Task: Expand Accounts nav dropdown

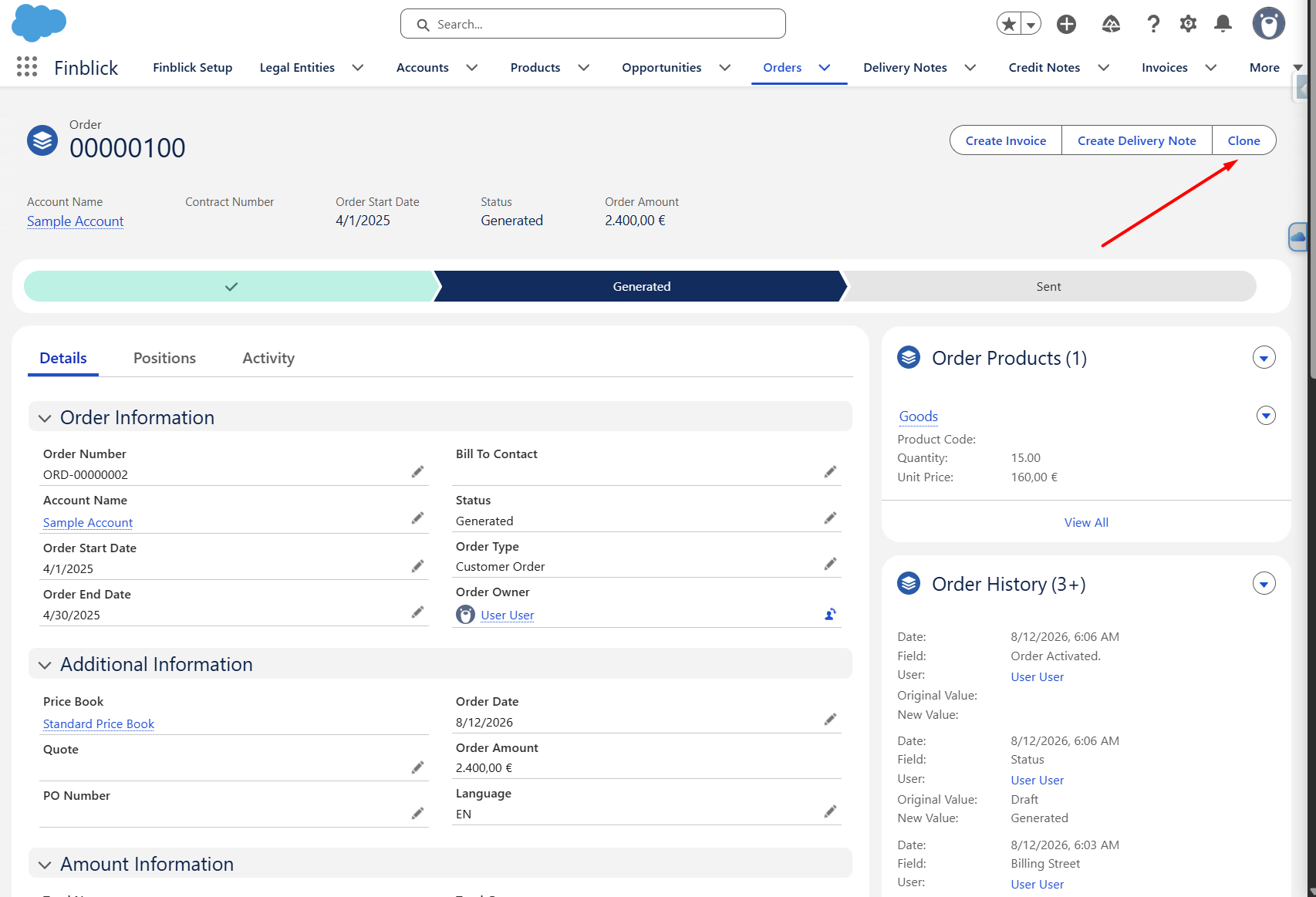Action: tap(472, 68)
